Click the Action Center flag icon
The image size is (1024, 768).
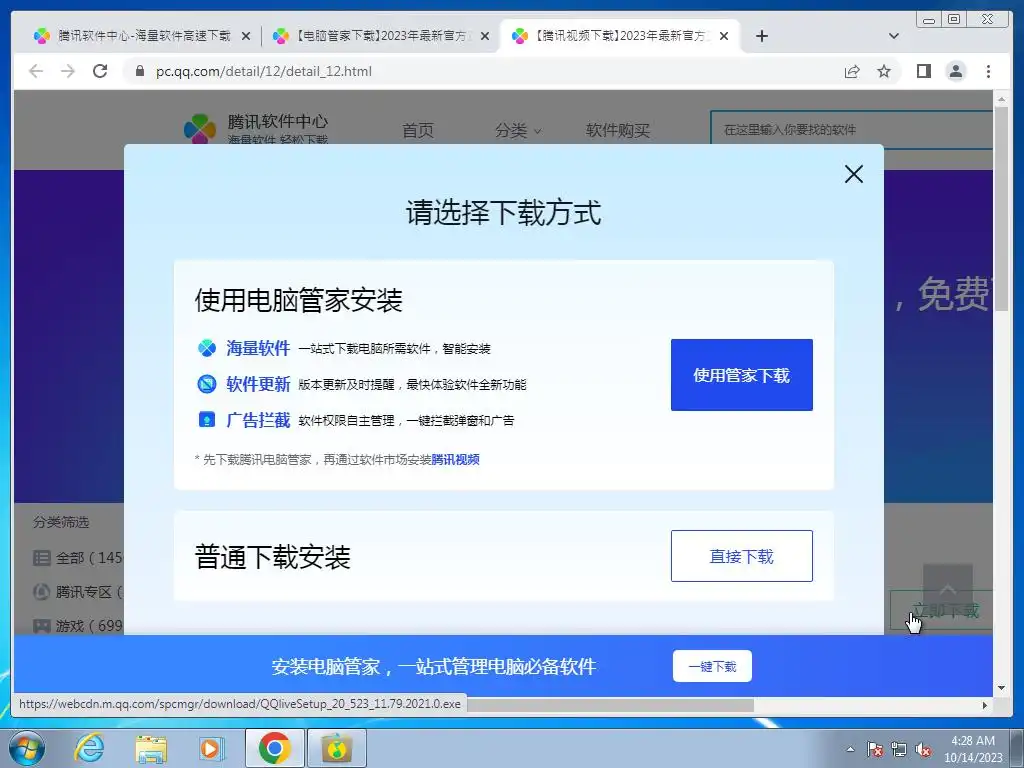(x=874, y=750)
